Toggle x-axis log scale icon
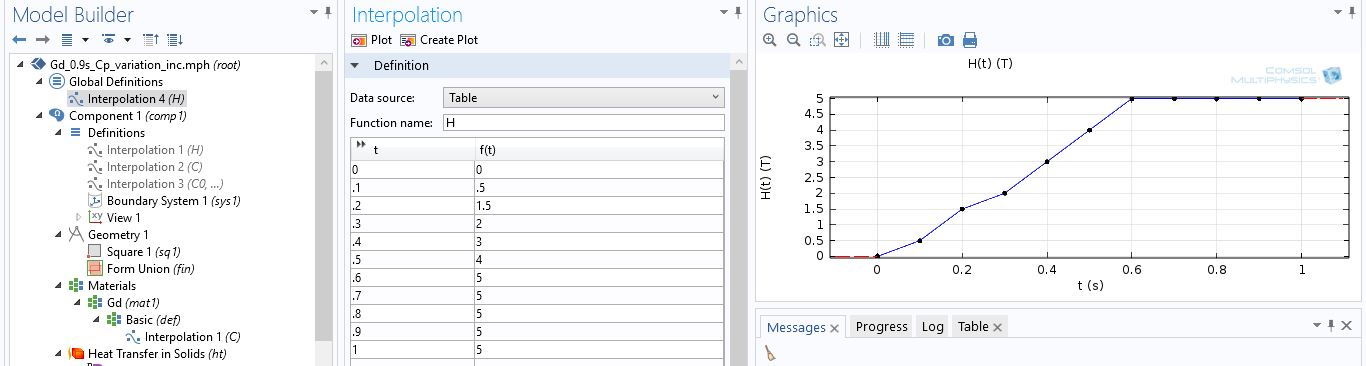This screenshot has width=1366, height=366. 881,40
